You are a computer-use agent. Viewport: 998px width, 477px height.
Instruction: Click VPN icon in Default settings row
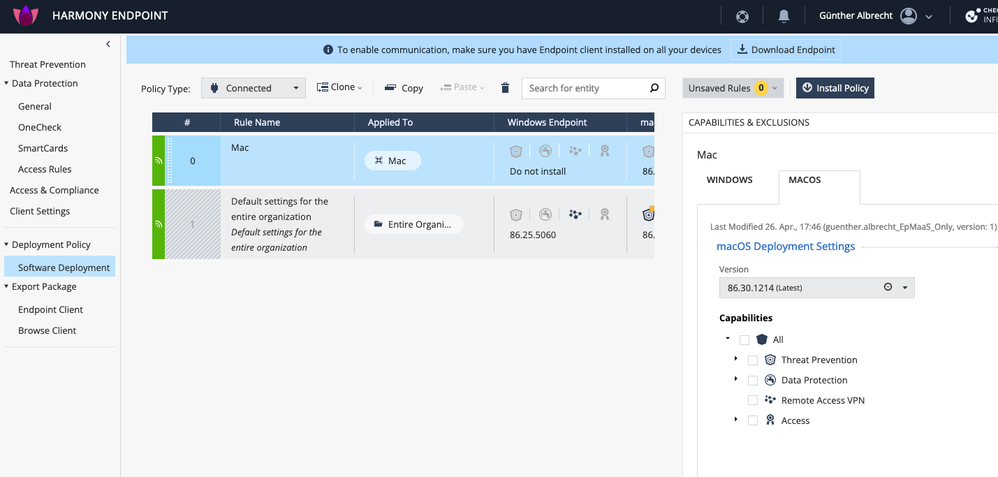tap(575, 215)
